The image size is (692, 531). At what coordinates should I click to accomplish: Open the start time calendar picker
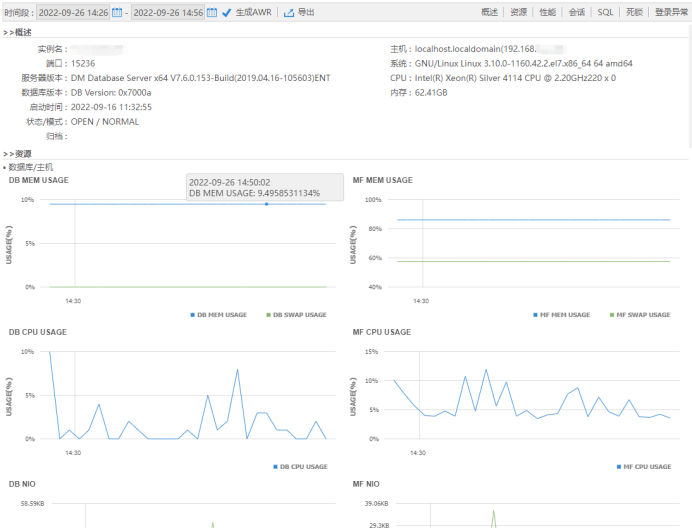pos(117,13)
